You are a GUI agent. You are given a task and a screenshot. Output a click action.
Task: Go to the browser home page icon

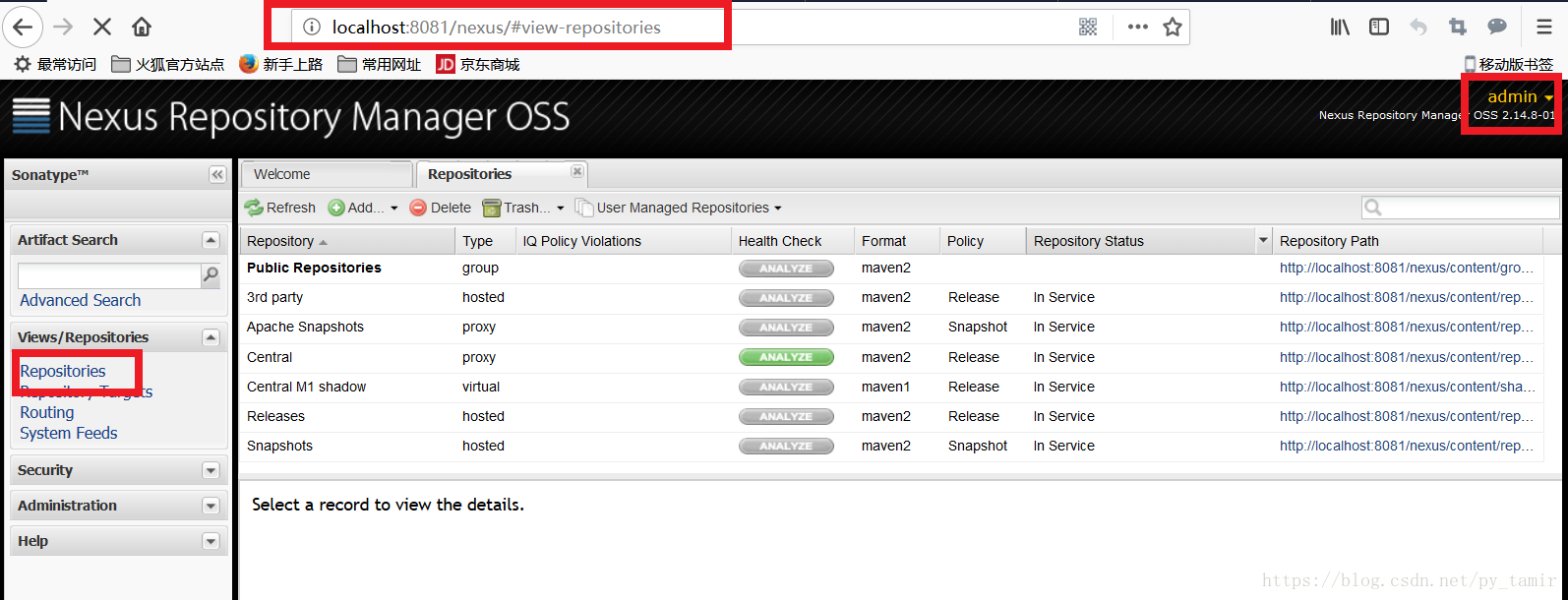[x=142, y=27]
